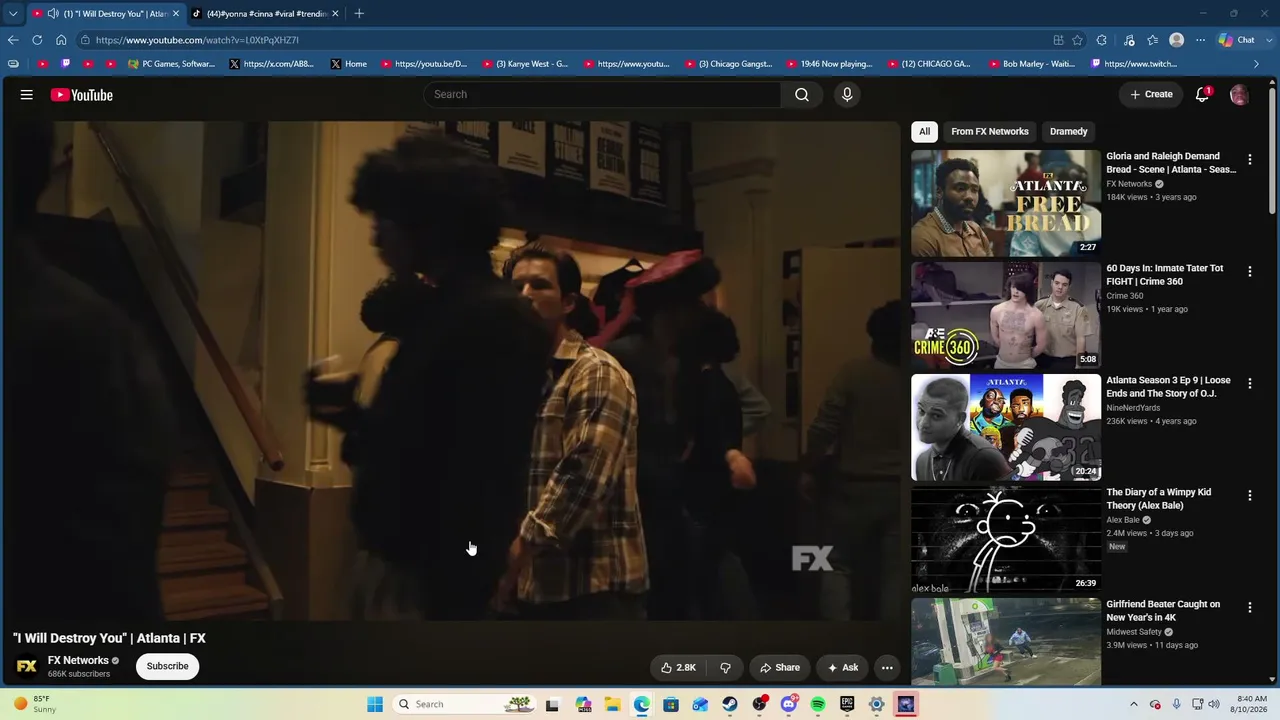The image size is (1280, 720).
Task: Open the PC Games, Softwar... bookmark
Action: tap(171, 64)
